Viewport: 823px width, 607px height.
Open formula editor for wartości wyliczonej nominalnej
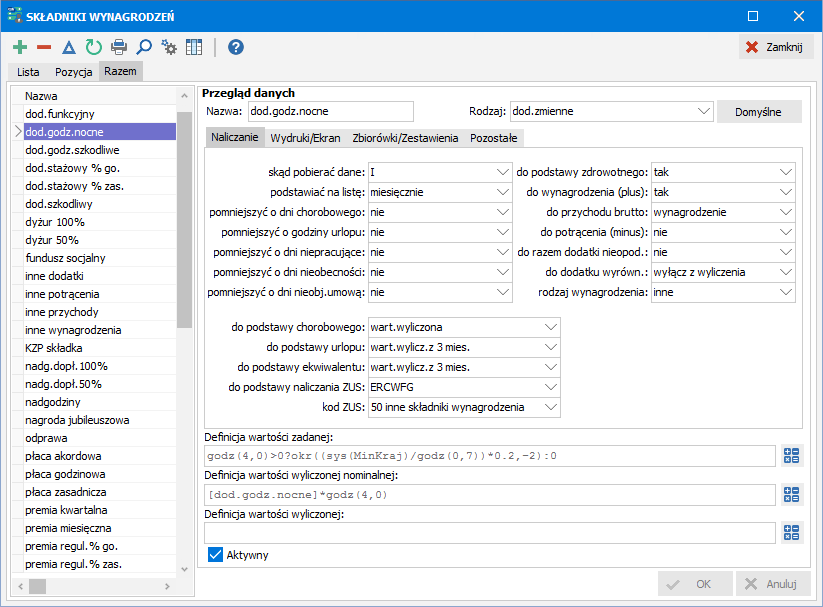tap(792, 494)
